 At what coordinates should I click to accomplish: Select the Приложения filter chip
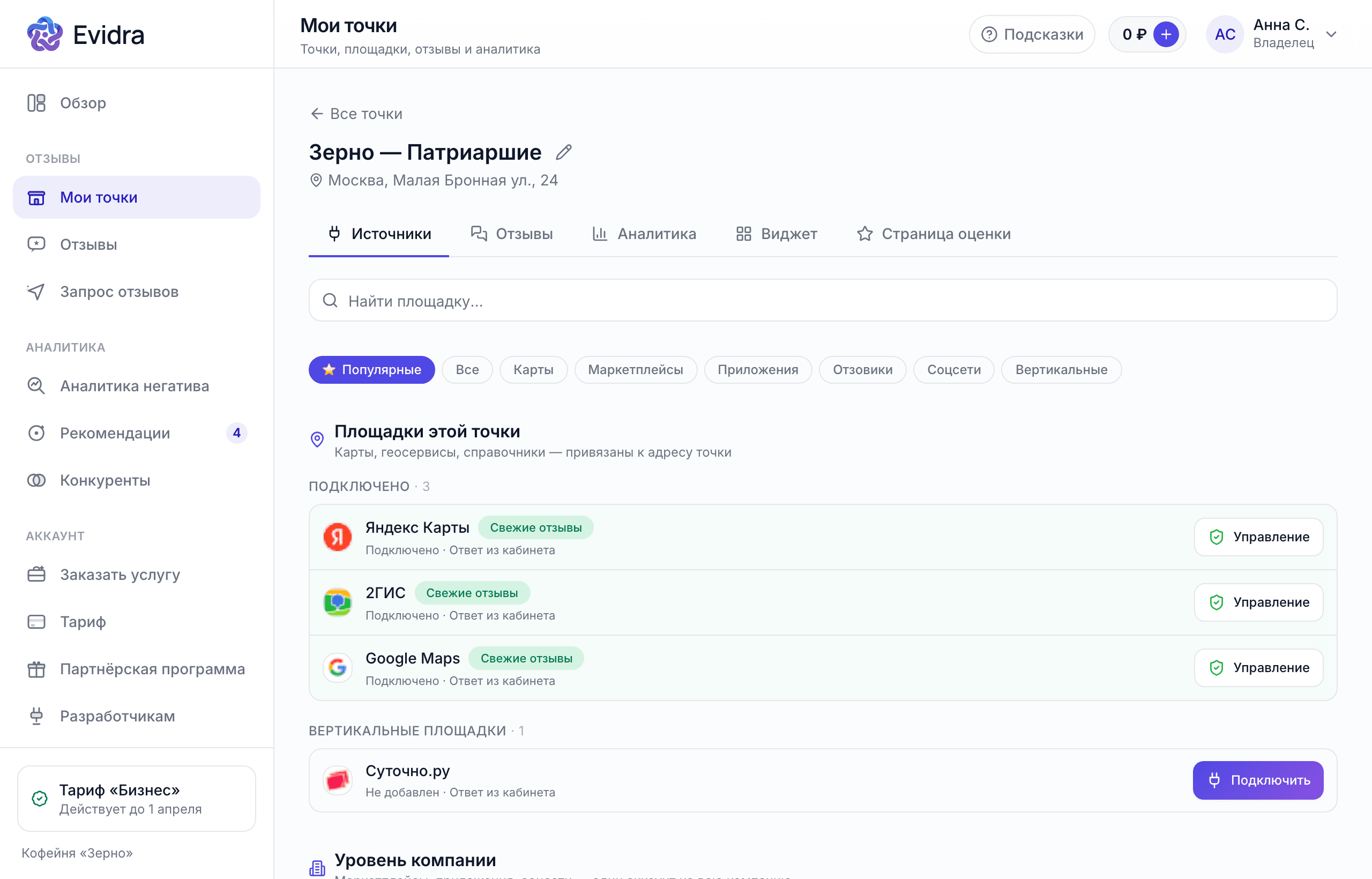click(x=757, y=370)
